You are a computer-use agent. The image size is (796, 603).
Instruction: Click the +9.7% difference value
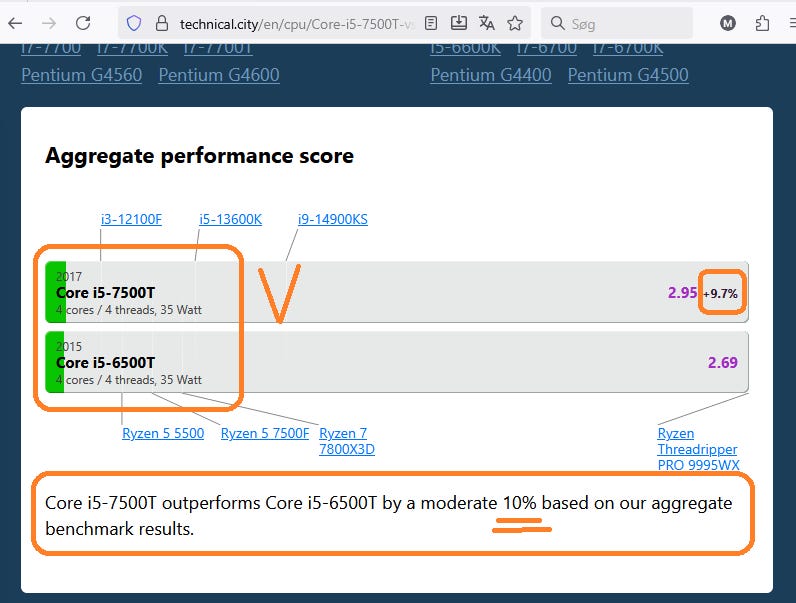point(720,293)
